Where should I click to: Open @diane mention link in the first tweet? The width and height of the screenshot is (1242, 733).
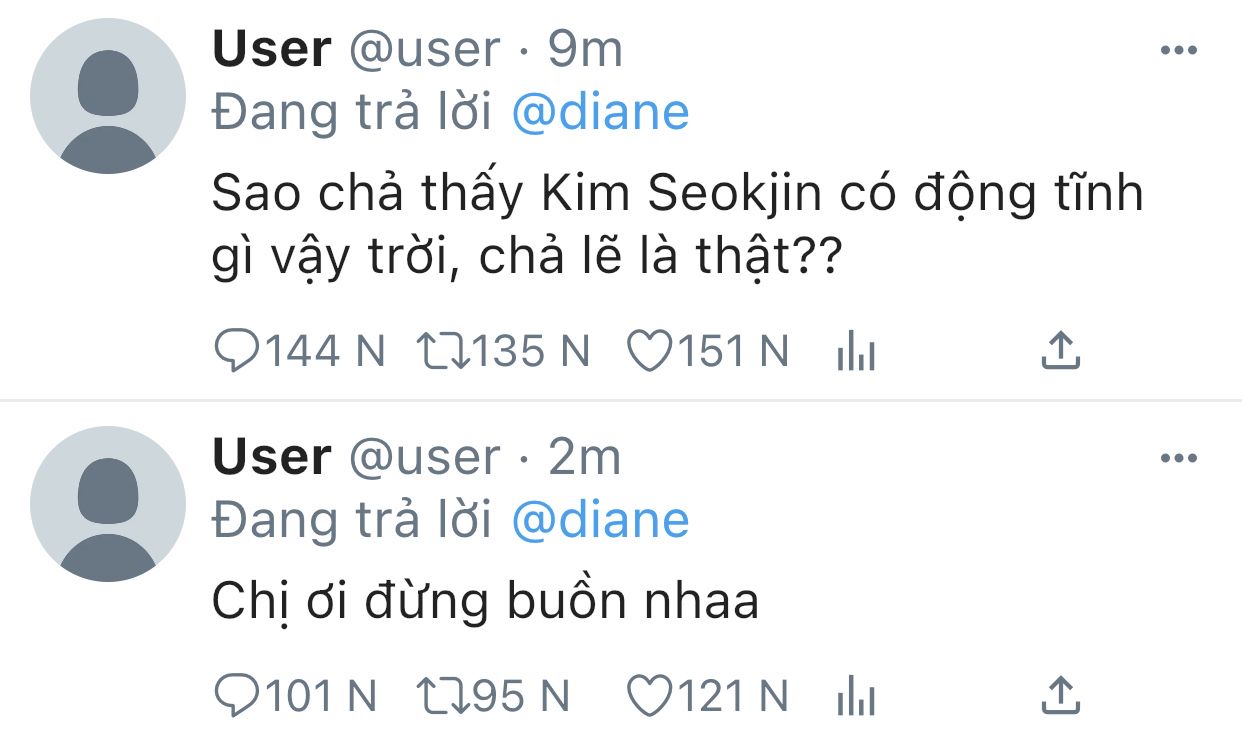tap(600, 113)
